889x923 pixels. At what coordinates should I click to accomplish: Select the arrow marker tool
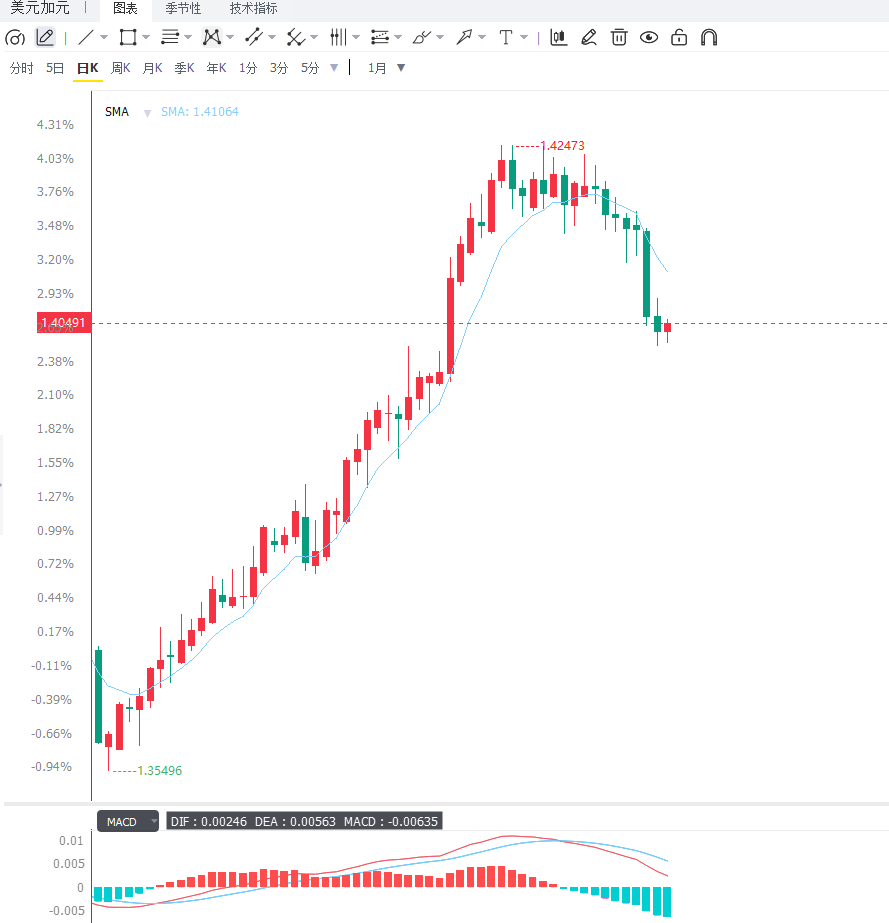coord(464,38)
